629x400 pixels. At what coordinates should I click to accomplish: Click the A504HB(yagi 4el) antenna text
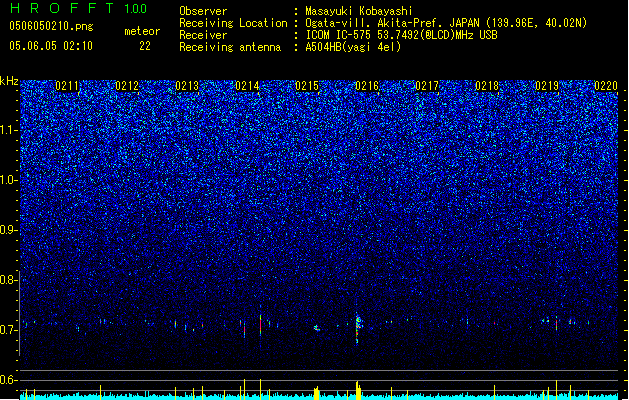pyautogui.click(x=353, y=47)
